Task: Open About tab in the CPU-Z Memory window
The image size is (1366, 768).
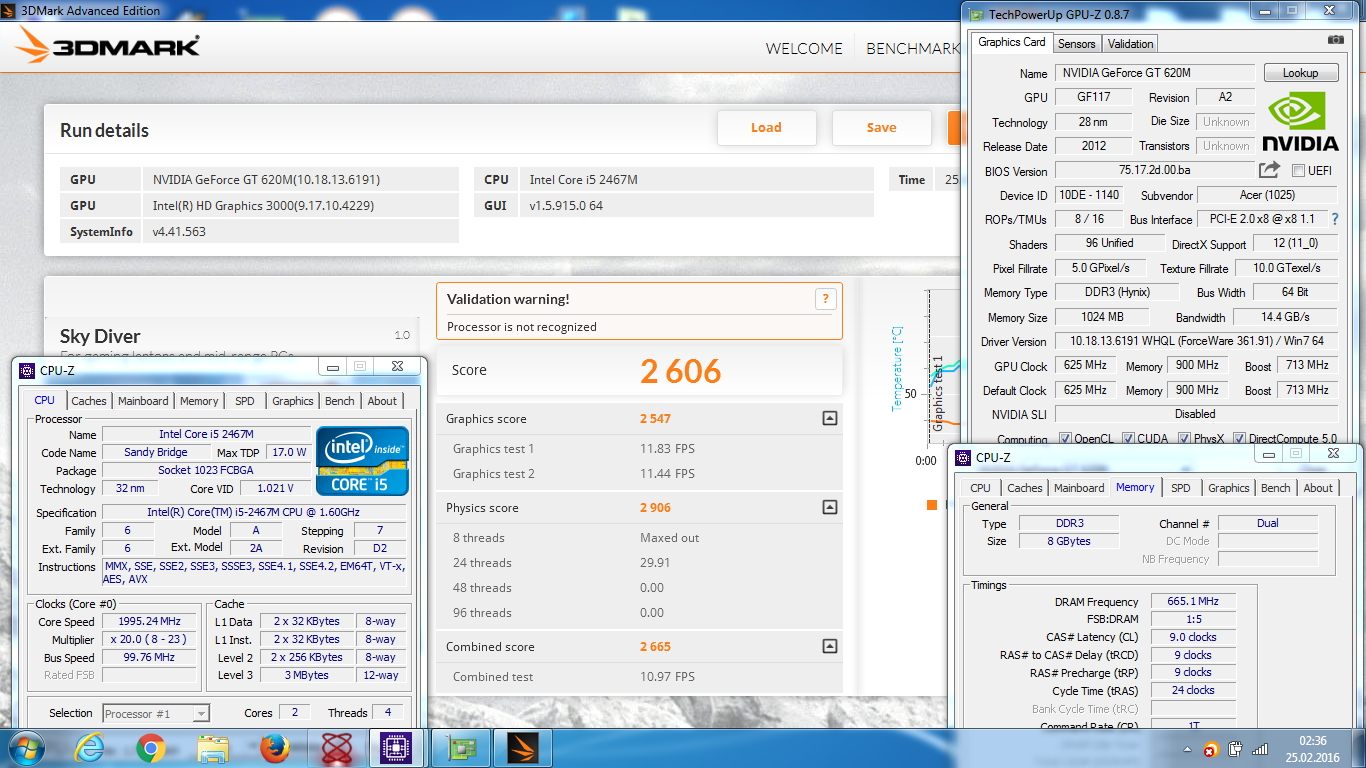Action: coord(1318,488)
